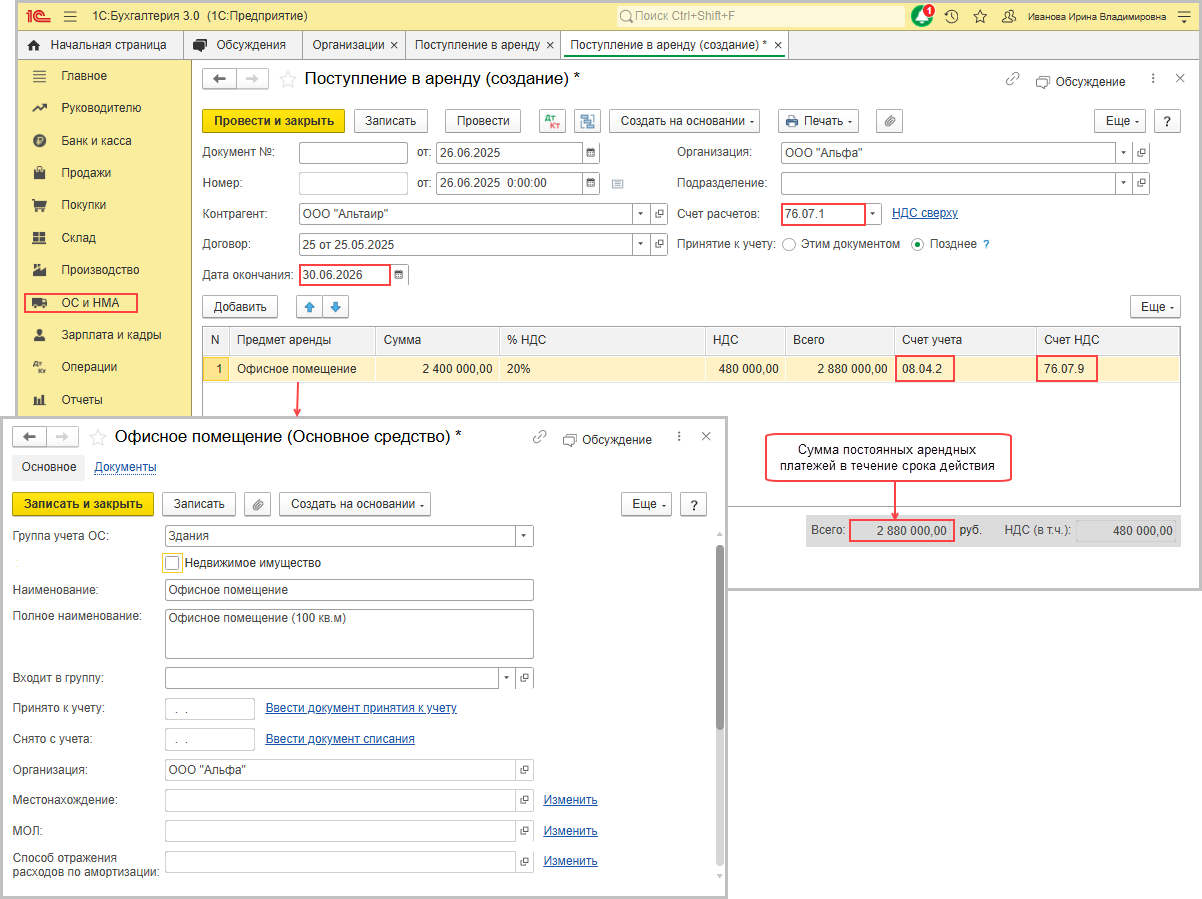Expand top Еще menu in main document
The height and width of the screenshot is (899, 1202).
point(1118,121)
